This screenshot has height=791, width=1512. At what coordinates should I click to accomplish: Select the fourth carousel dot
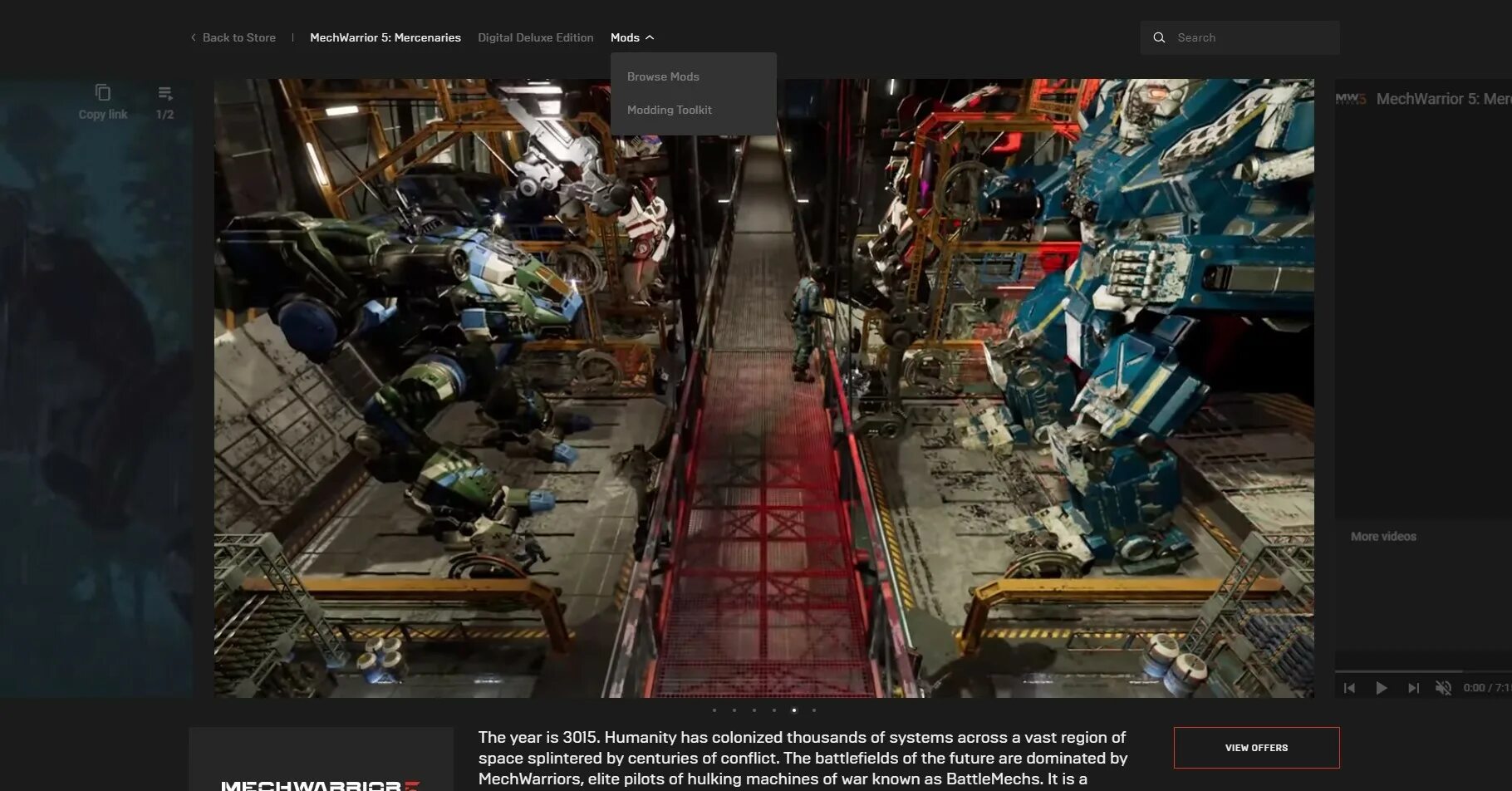[x=774, y=710]
